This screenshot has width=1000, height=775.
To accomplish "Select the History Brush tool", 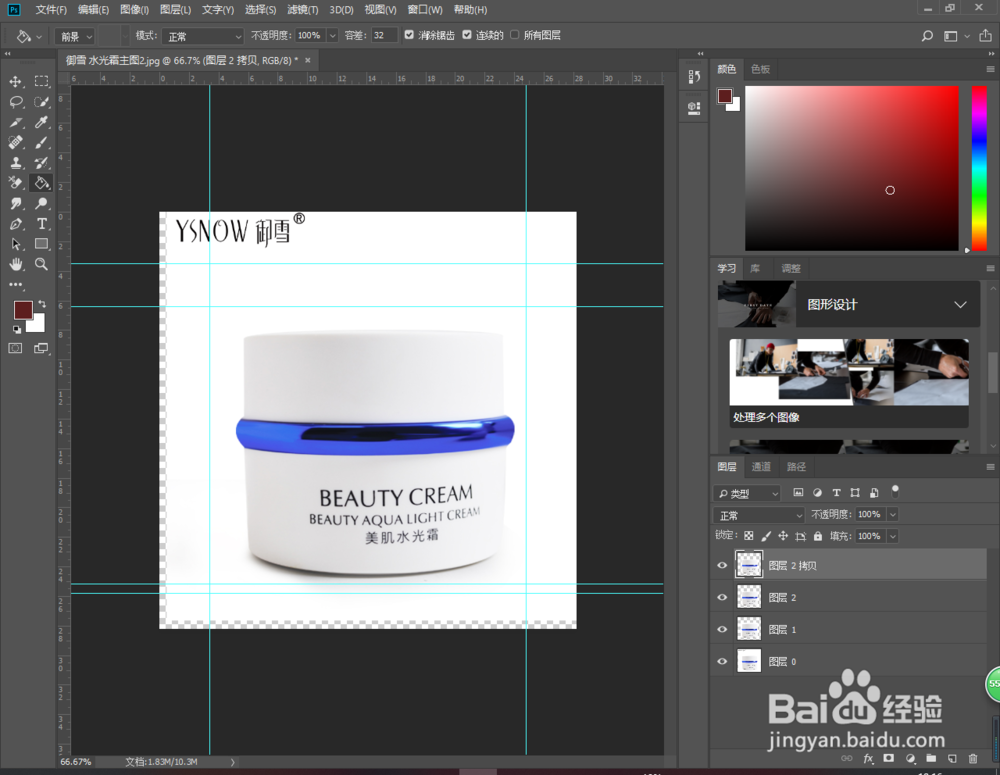I will (x=41, y=163).
